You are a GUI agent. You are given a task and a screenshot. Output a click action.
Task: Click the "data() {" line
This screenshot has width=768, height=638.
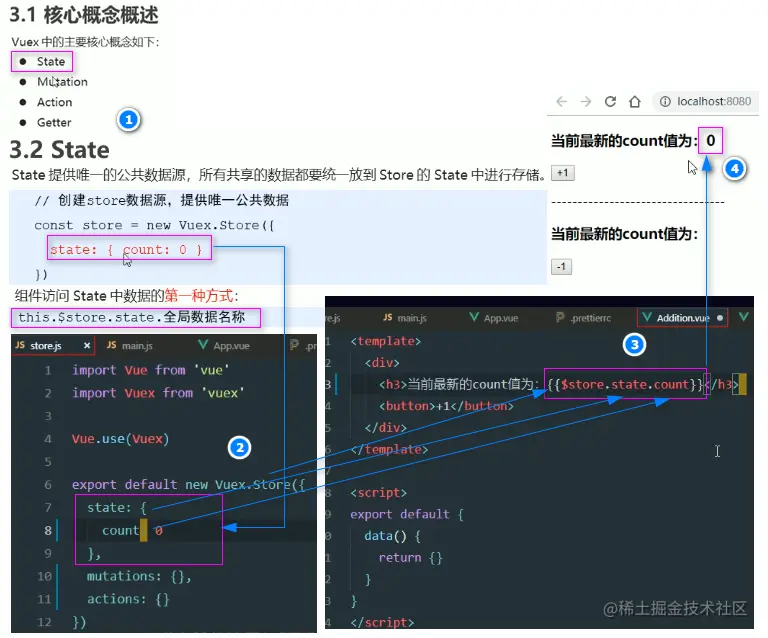tap(392, 536)
